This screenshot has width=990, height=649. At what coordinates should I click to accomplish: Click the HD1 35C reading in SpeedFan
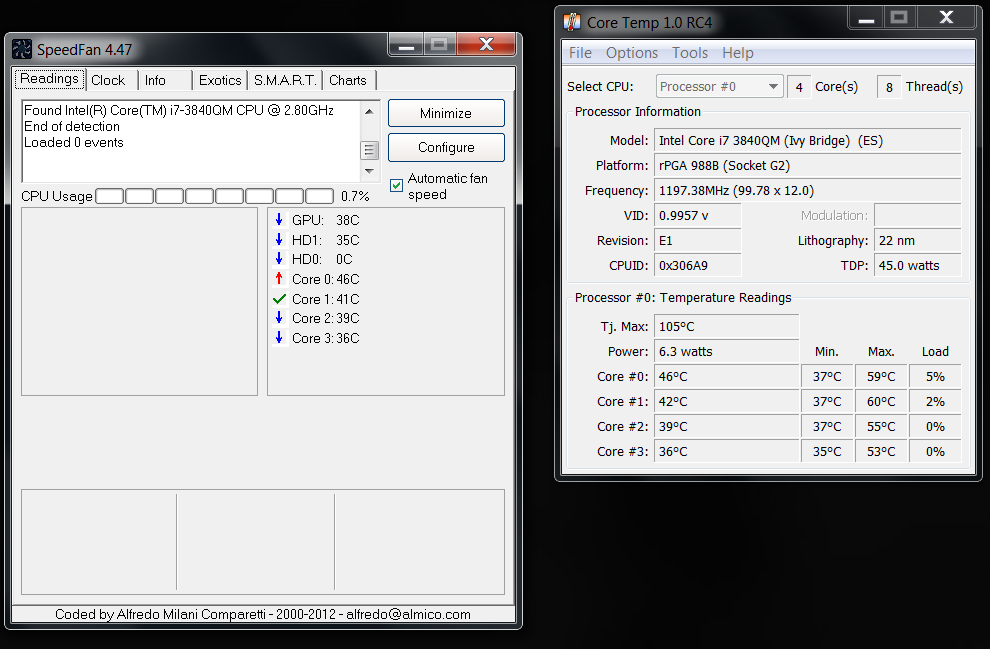point(325,240)
